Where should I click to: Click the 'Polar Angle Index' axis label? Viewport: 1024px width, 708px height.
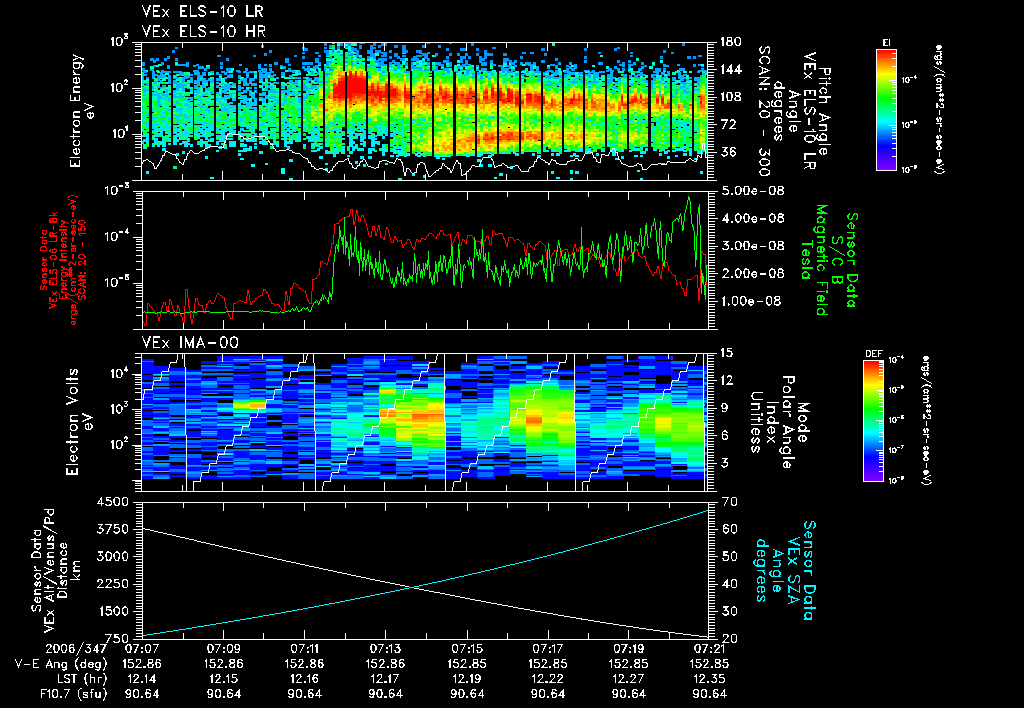779,421
